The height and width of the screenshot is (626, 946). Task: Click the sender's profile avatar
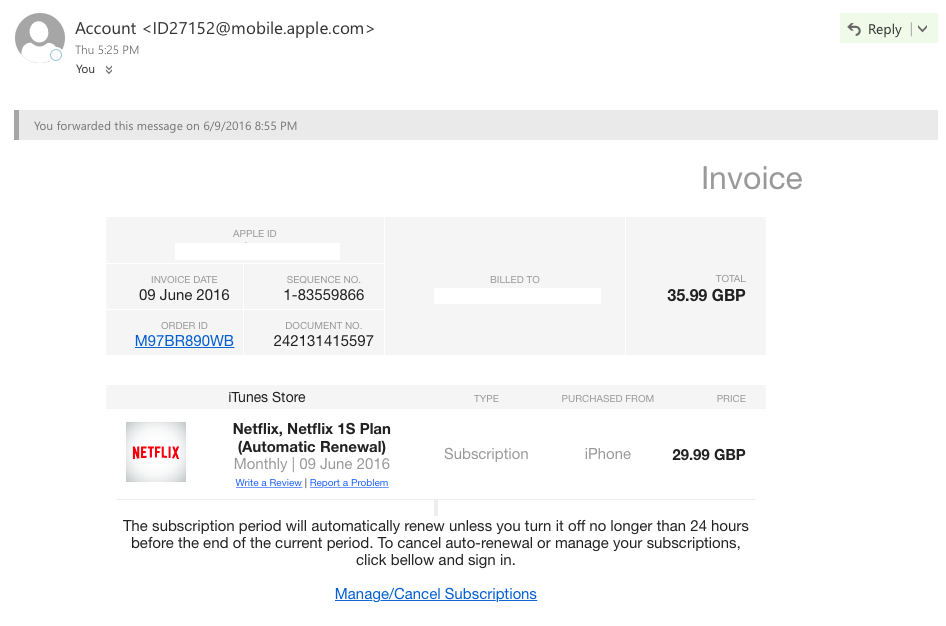coord(40,37)
